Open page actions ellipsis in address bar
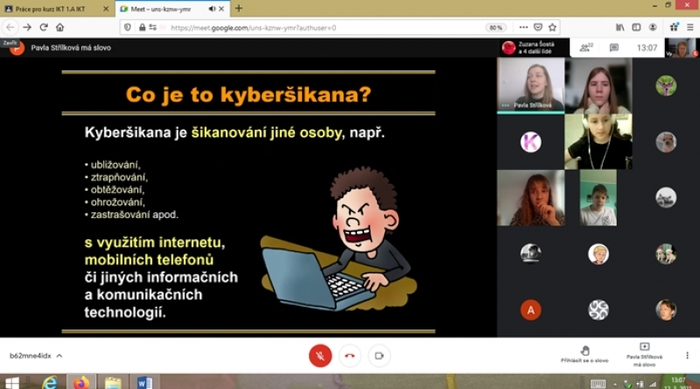Image resolution: width=700 pixels, height=389 pixels. [523, 27]
